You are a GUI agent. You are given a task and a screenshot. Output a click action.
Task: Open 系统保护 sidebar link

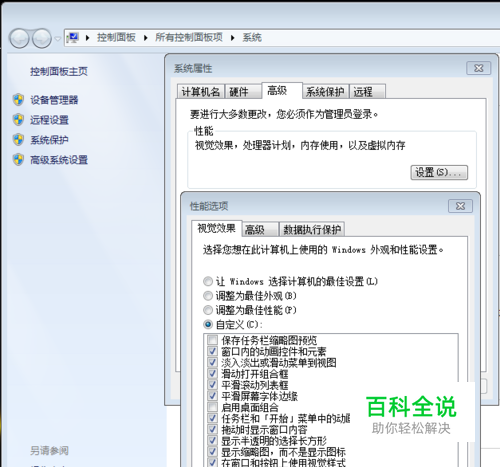(49, 140)
